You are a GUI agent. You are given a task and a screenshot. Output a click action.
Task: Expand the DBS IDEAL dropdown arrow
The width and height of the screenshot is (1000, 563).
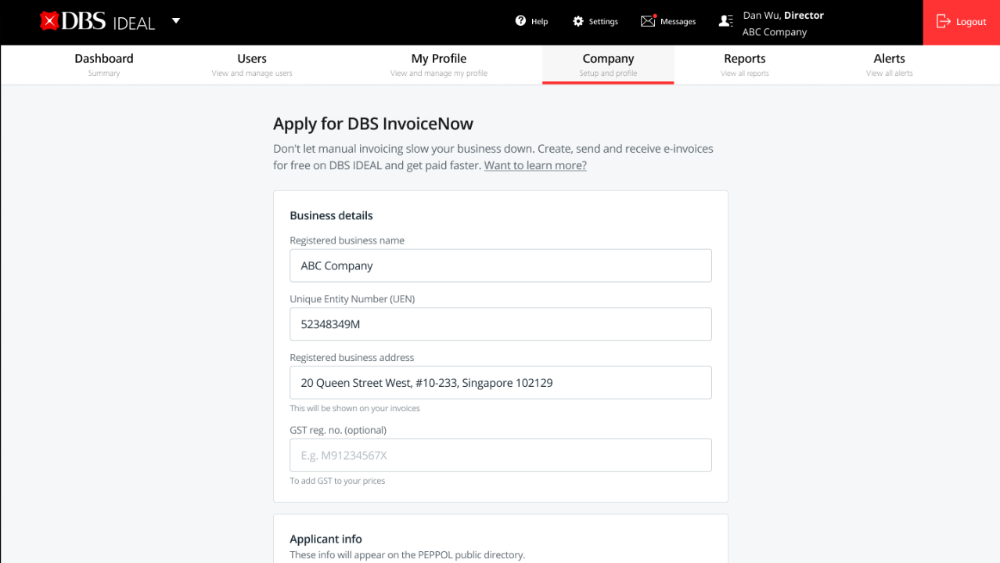[x=176, y=21]
